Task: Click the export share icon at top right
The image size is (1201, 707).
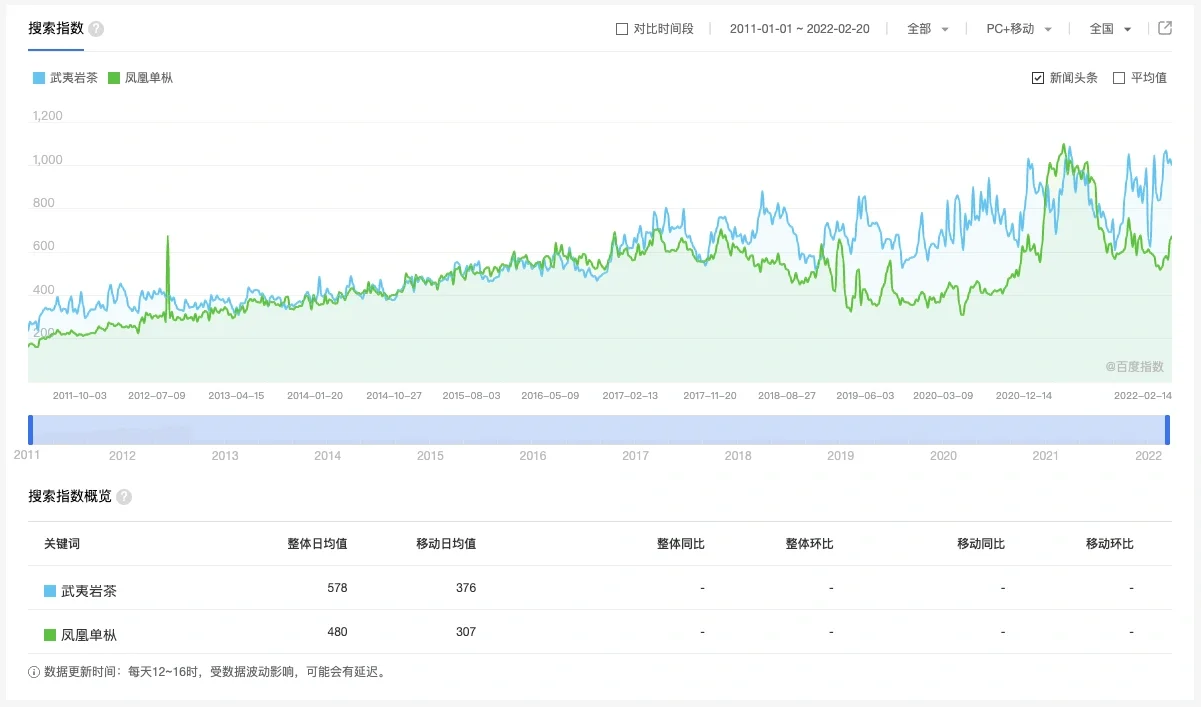Action: click(x=1165, y=28)
